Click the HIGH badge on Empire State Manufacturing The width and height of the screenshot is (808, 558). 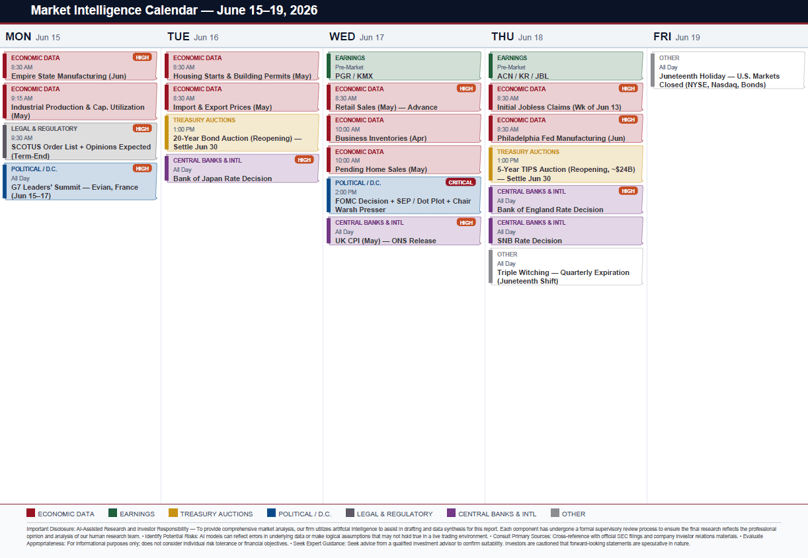pyautogui.click(x=142, y=57)
